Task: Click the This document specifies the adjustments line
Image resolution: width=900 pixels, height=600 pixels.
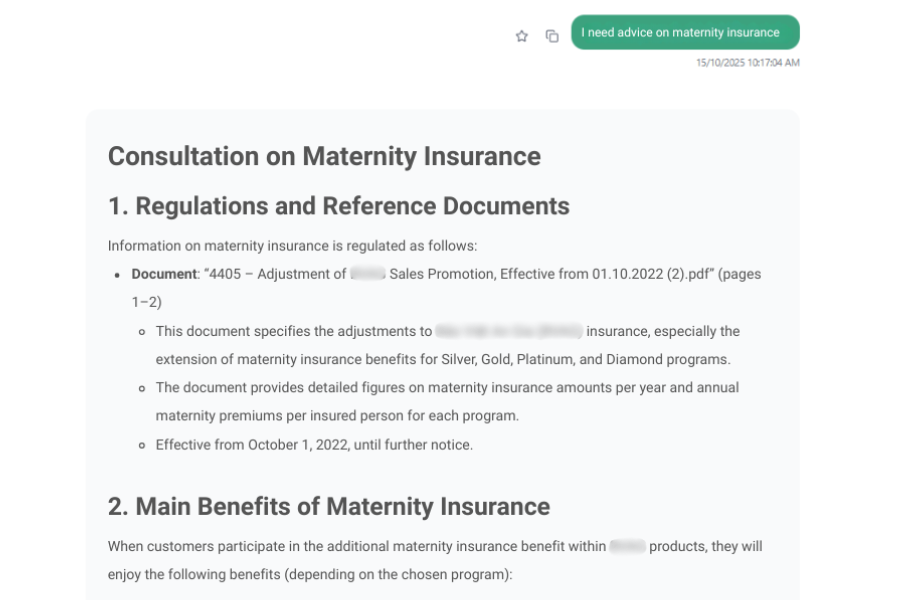Action: click(293, 331)
